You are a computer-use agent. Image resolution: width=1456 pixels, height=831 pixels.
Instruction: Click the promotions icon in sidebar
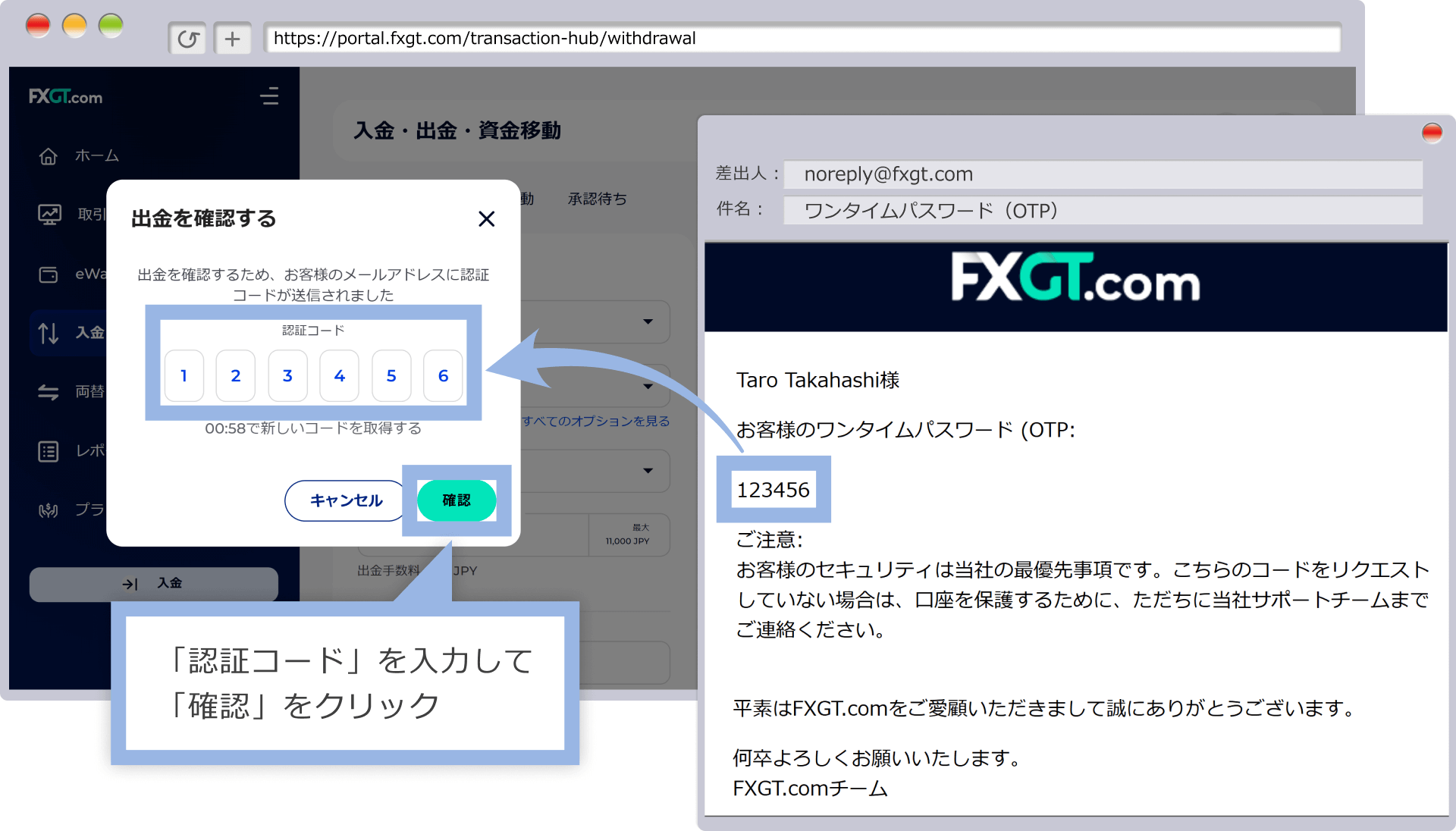point(49,510)
